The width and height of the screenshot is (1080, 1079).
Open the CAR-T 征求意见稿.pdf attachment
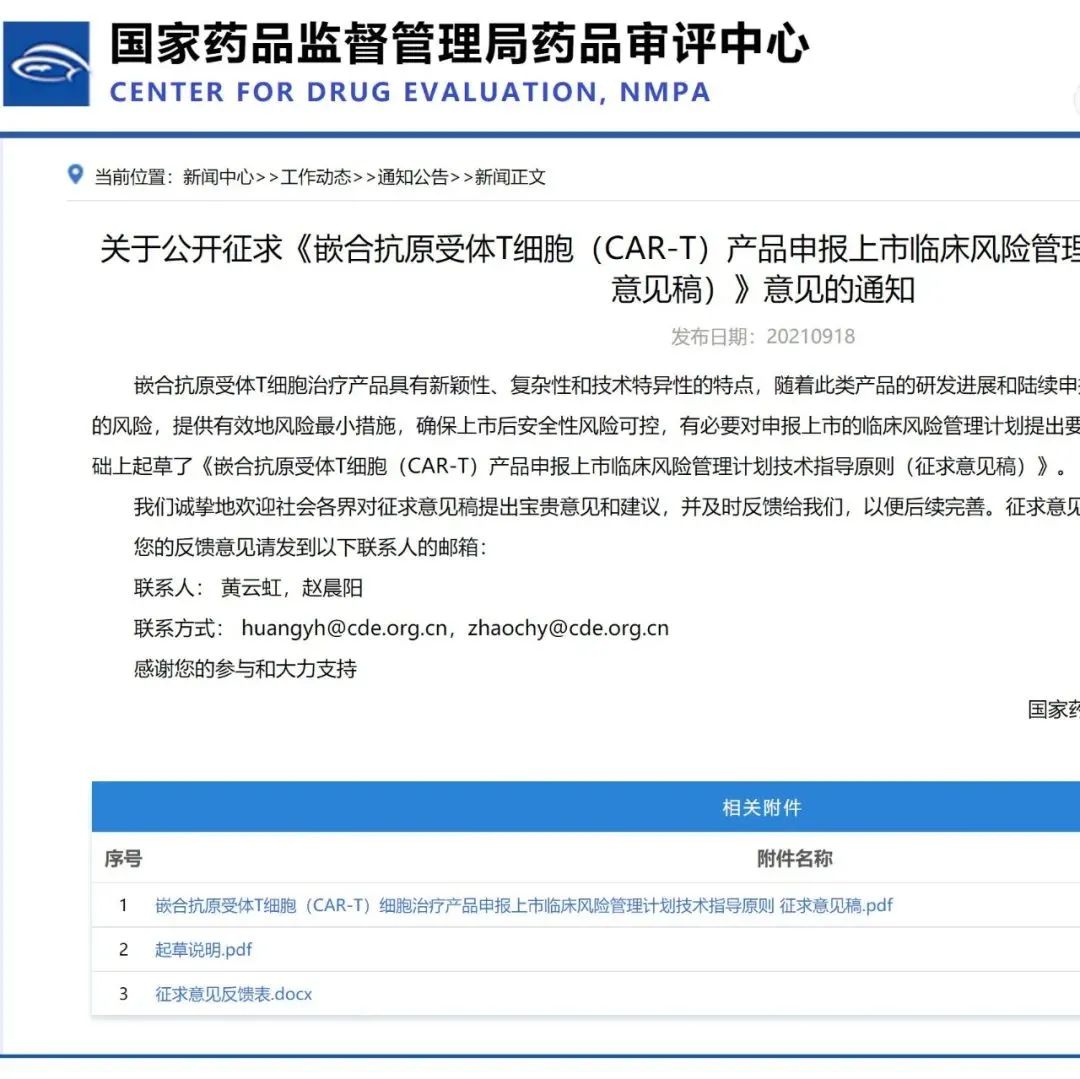[523, 905]
